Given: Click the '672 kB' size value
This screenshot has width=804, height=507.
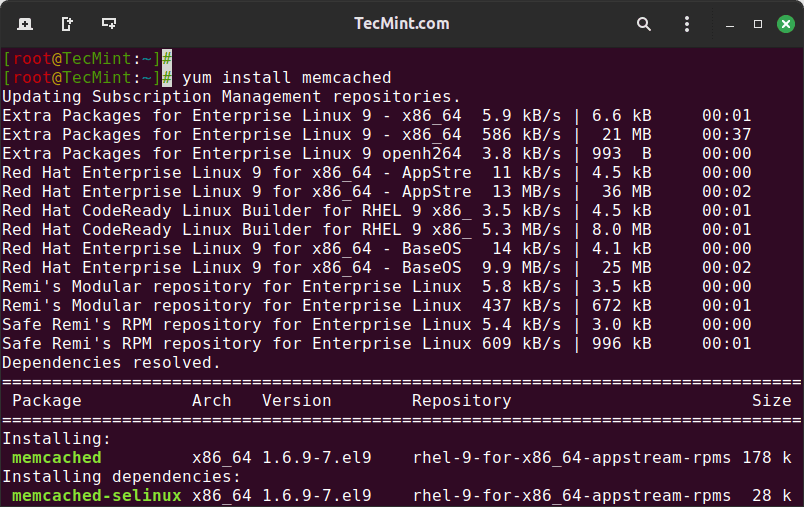Looking at the screenshot, I should point(621,306).
